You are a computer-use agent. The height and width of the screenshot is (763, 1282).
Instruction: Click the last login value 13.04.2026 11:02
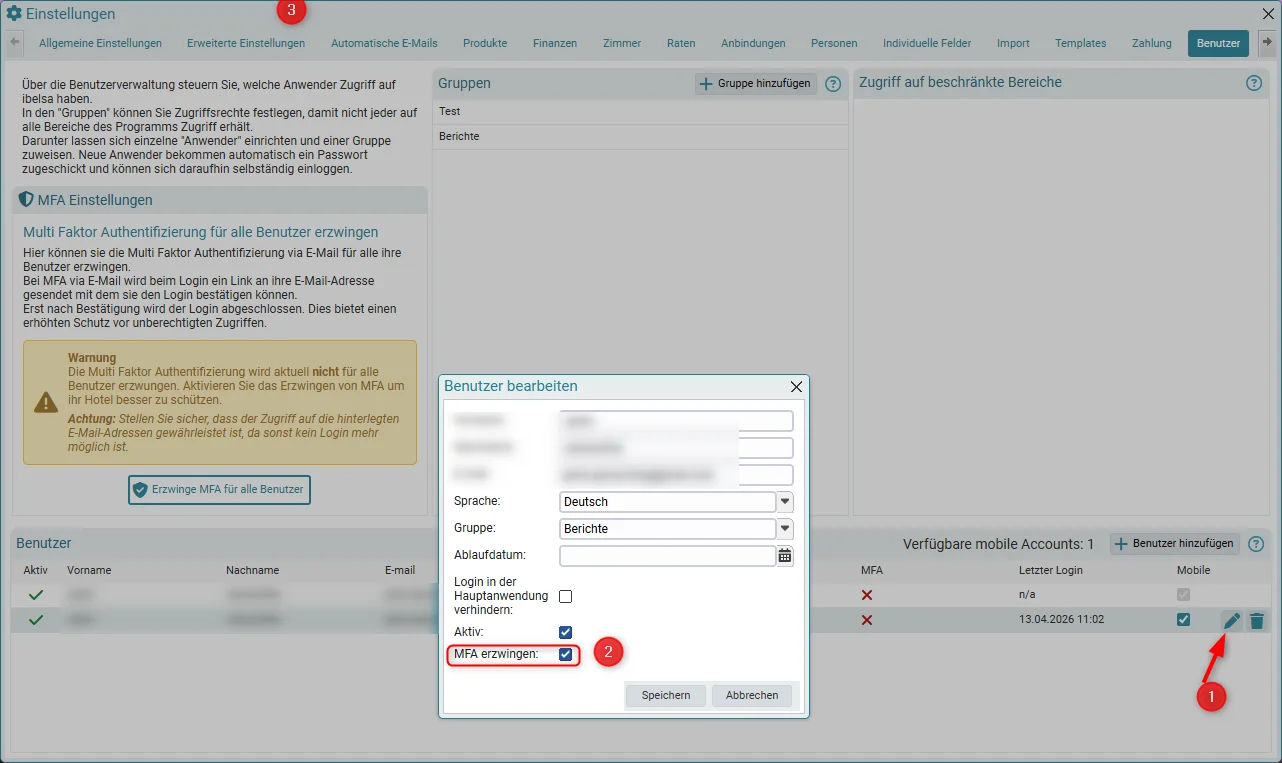tap(1061, 620)
